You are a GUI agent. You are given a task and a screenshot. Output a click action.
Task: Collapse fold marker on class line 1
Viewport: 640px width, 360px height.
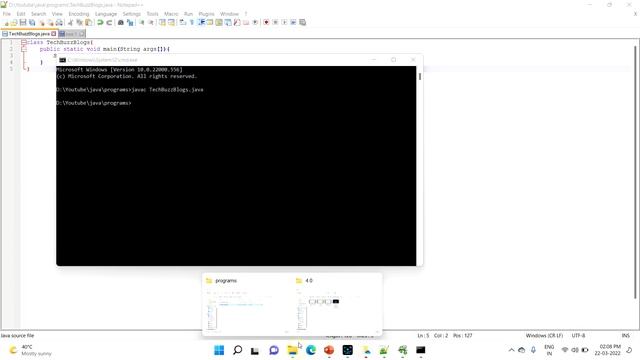point(24,42)
